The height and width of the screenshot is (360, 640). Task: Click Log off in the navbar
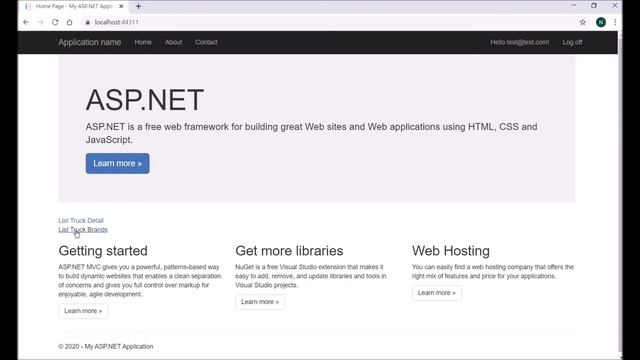[572, 42]
